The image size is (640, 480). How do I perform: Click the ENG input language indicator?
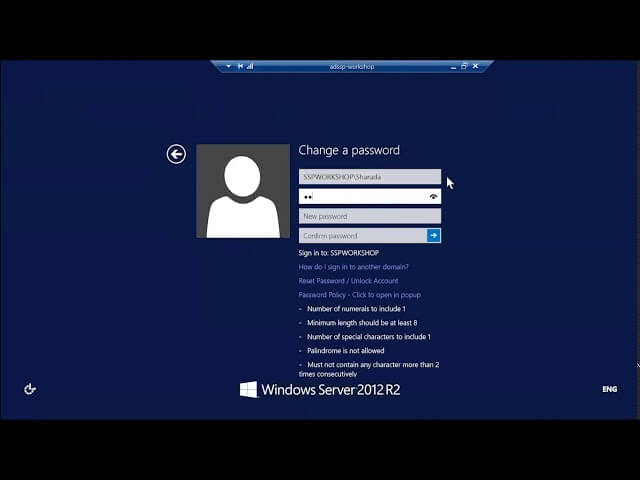610,389
